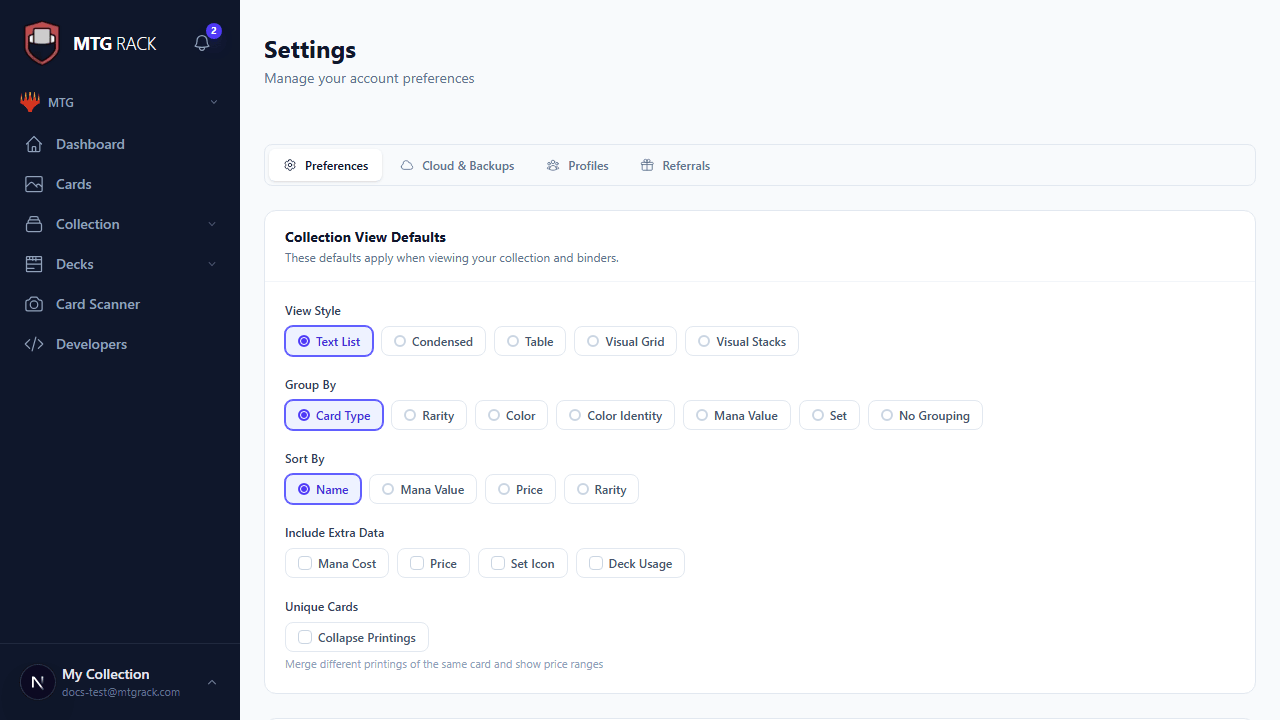
Task: Collapse the My Collection account menu
Action: point(211,681)
